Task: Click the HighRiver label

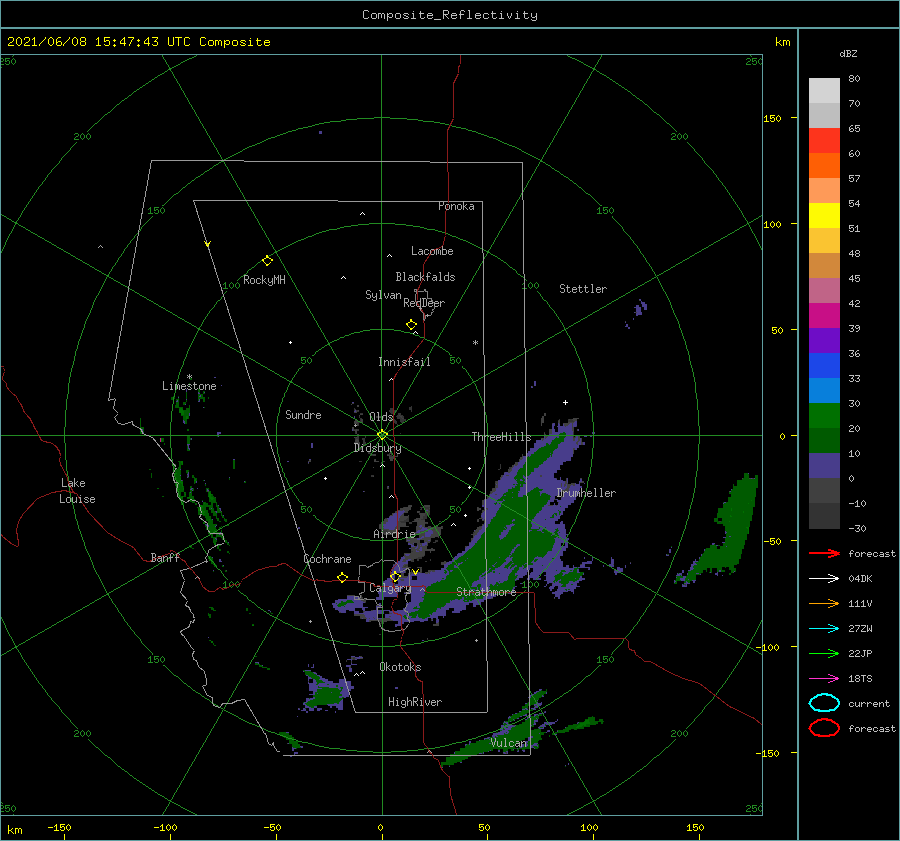Action: coord(415,702)
